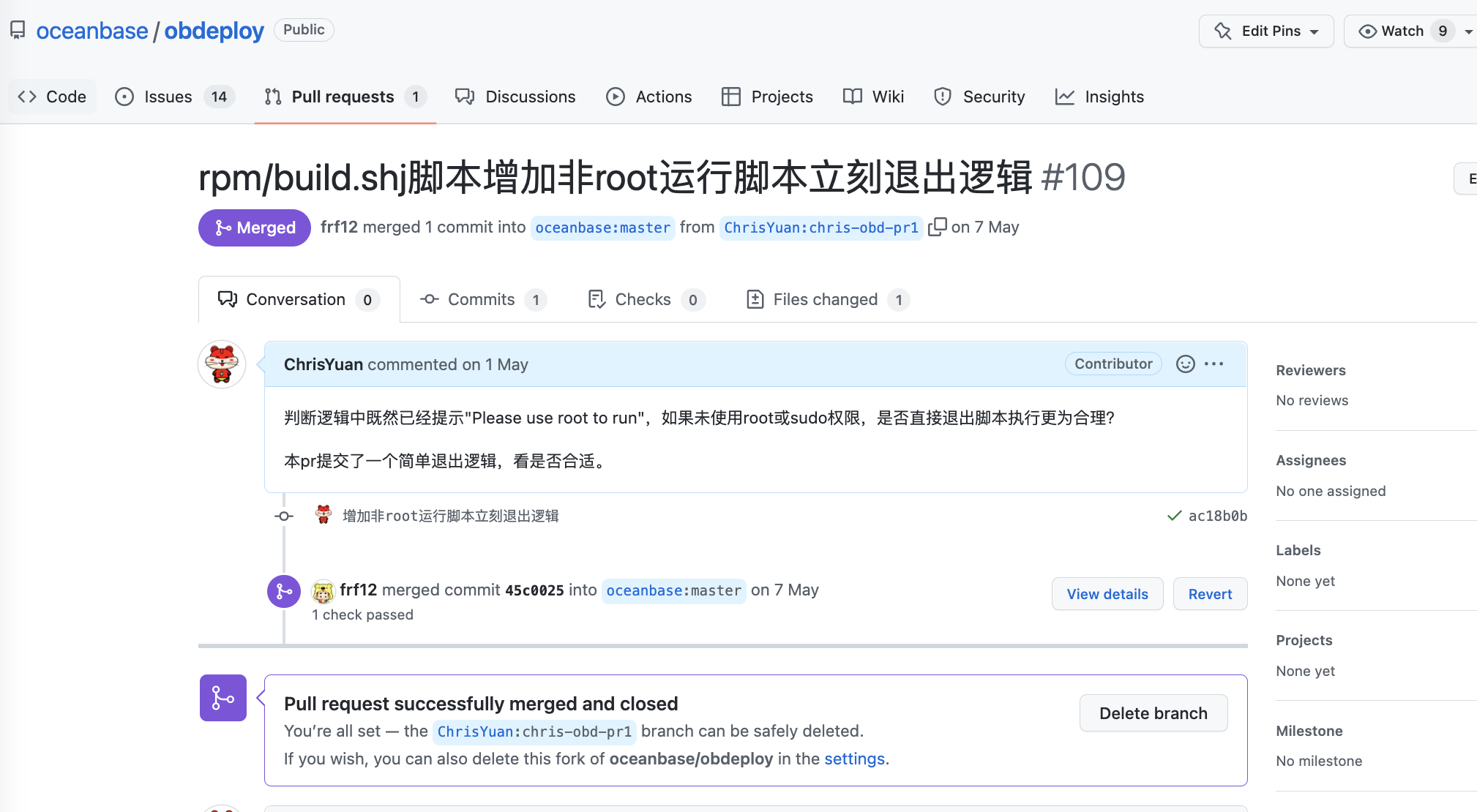Expand the Edit Pins dropdown
Image resolution: width=1477 pixels, height=812 pixels.
1266,31
